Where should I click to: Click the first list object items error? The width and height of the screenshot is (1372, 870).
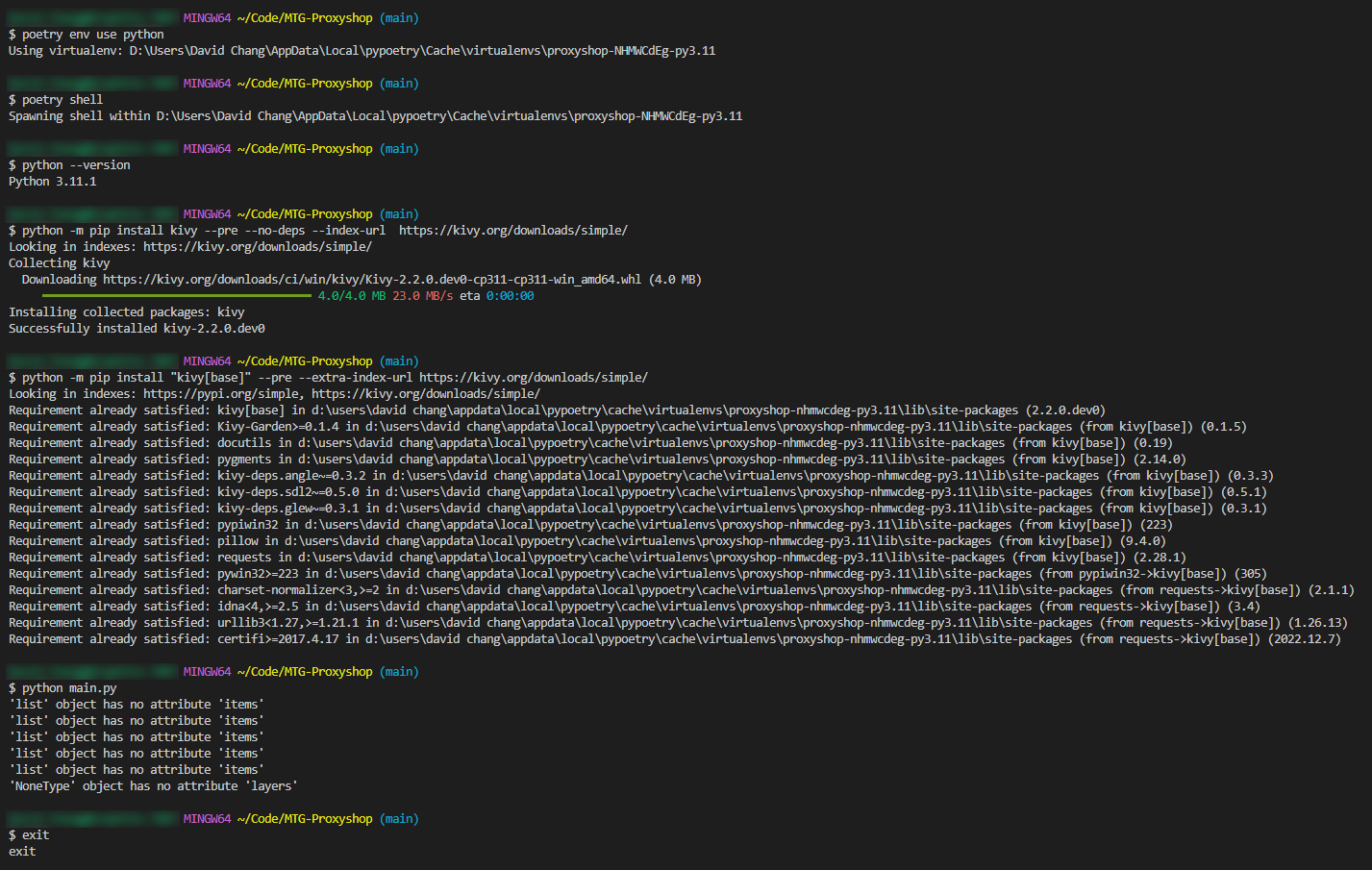click(x=135, y=704)
